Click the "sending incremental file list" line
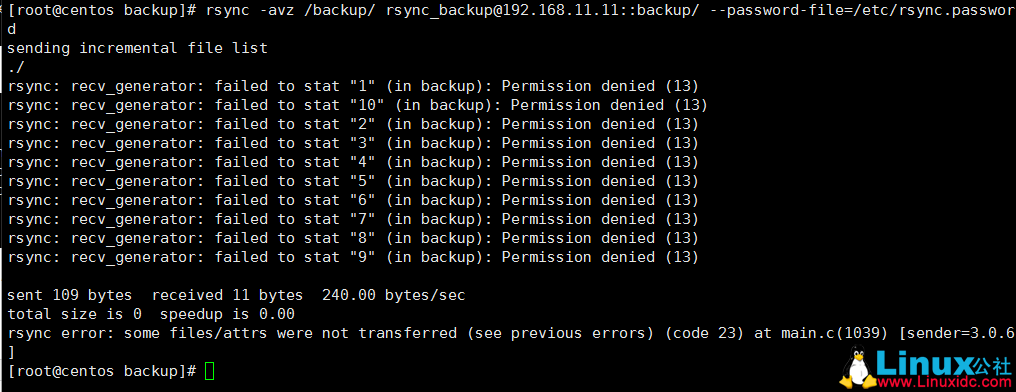 click(x=137, y=49)
